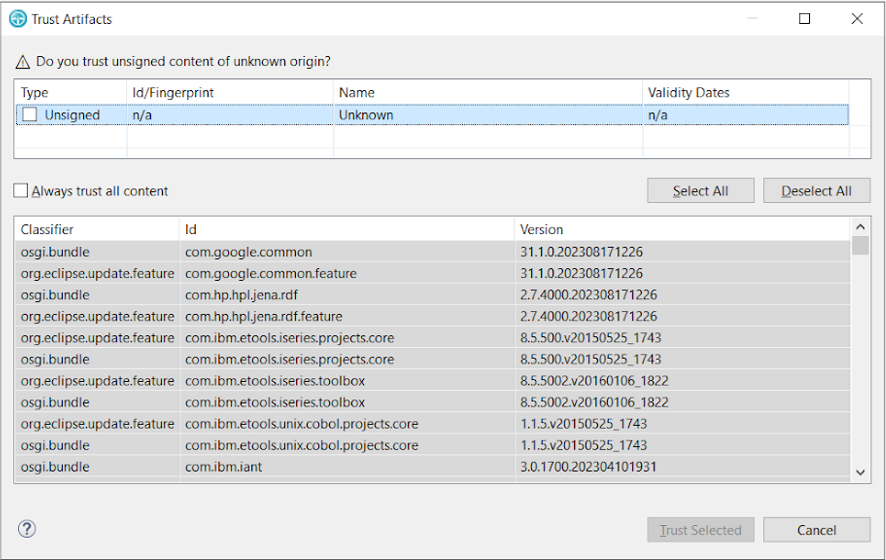Click the Trust Artifacts title bar icon
This screenshot has height=560, width=886.
point(18,19)
